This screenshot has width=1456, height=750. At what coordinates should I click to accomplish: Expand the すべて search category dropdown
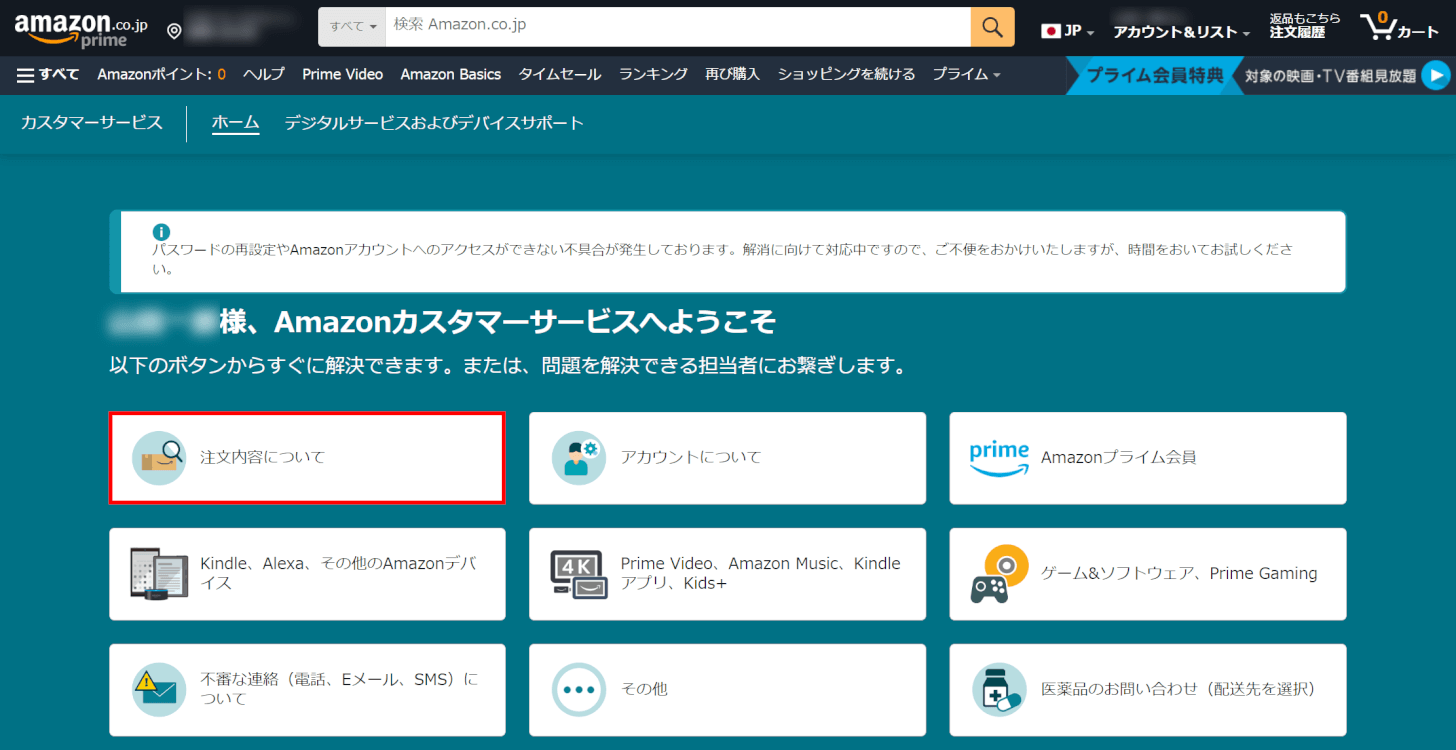pyautogui.click(x=352, y=27)
